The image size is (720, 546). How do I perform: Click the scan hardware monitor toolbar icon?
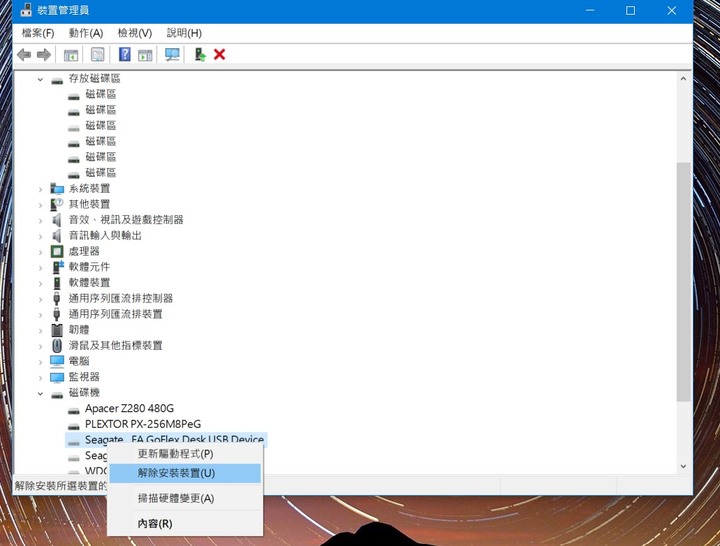tap(172, 55)
